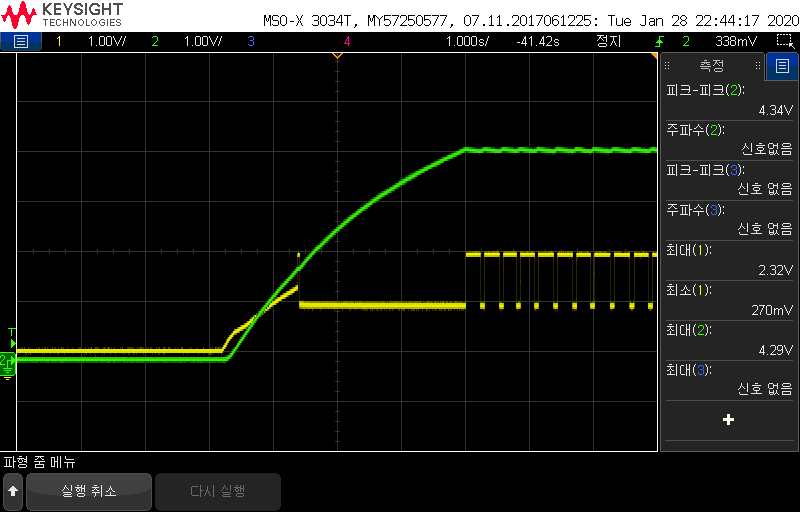This screenshot has height=512, width=800.
Task: Click the 정지 run status indicator
Action: (609, 41)
